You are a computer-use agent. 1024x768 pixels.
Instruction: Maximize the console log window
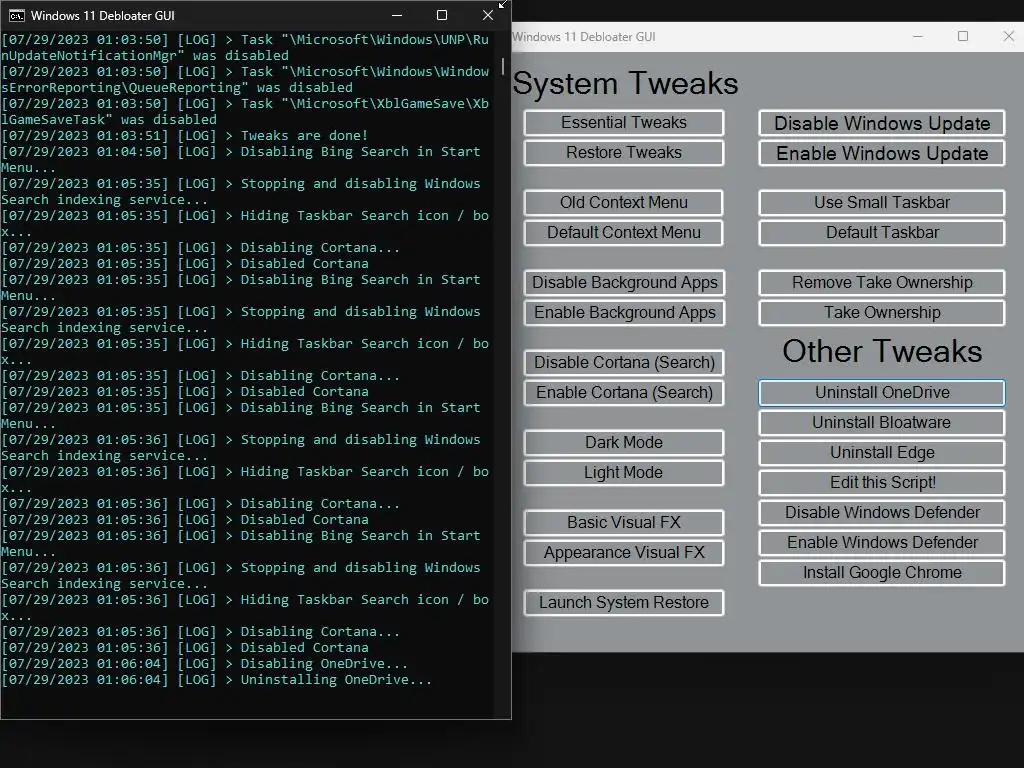tap(442, 15)
